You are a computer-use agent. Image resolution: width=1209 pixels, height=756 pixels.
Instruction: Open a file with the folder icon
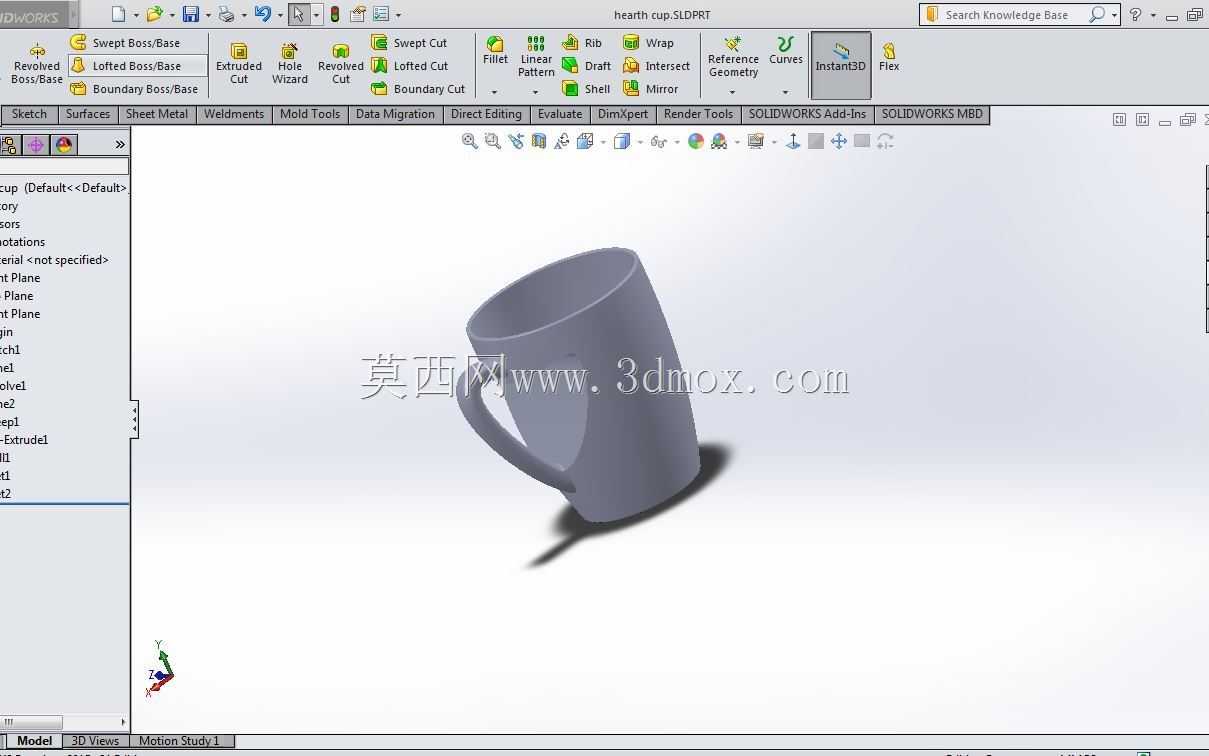tap(154, 14)
